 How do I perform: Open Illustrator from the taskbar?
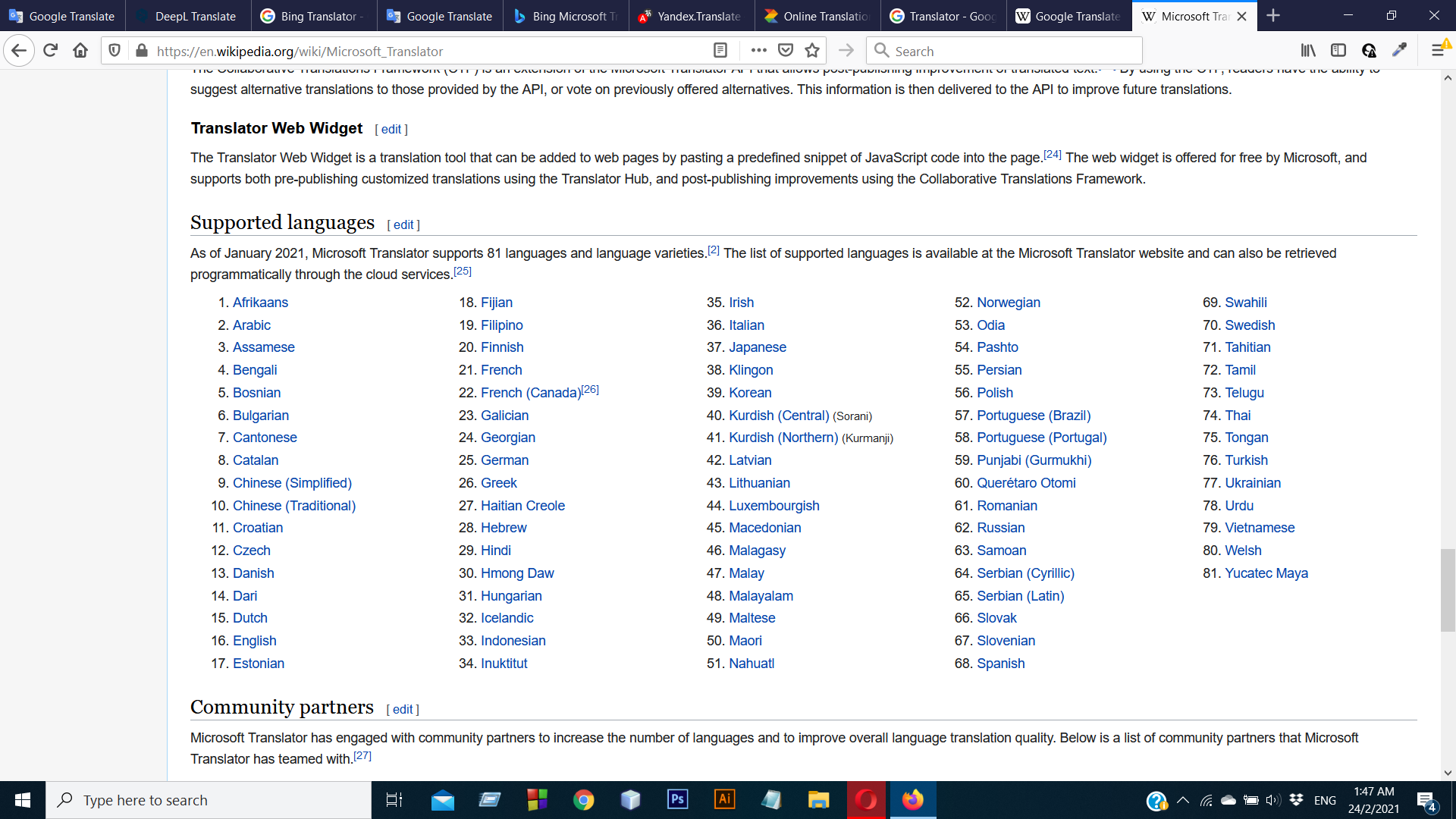point(724,800)
